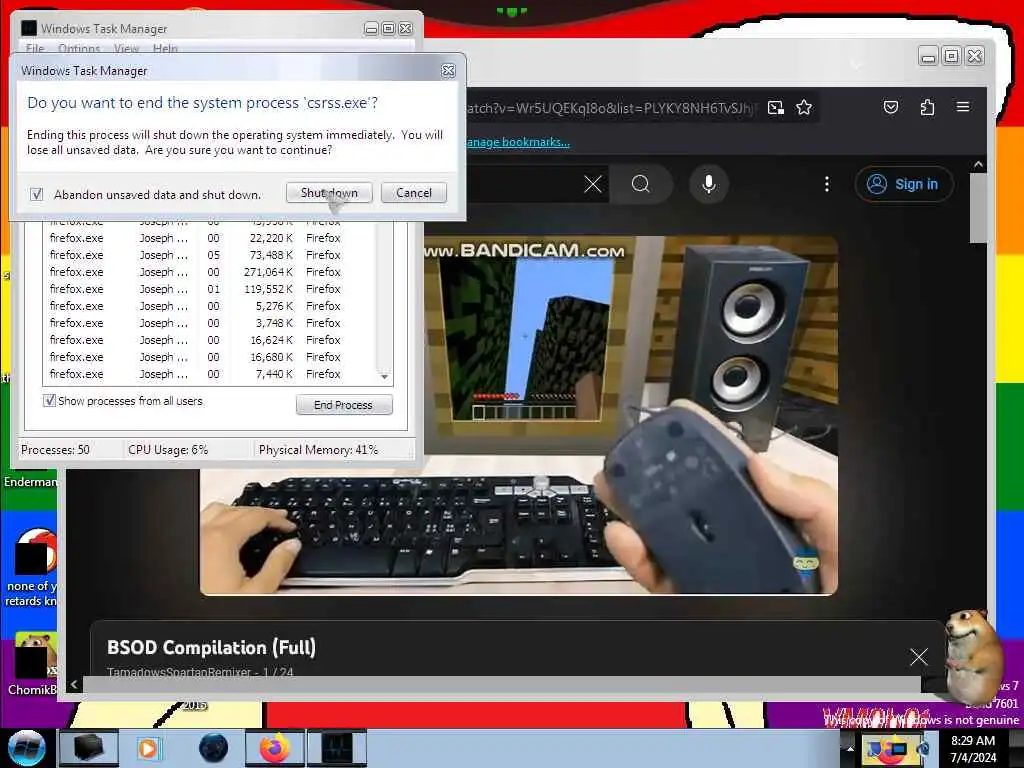The image size is (1024, 768).
Task: Open the Enderman desktop shortcut
Action: [30, 481]
